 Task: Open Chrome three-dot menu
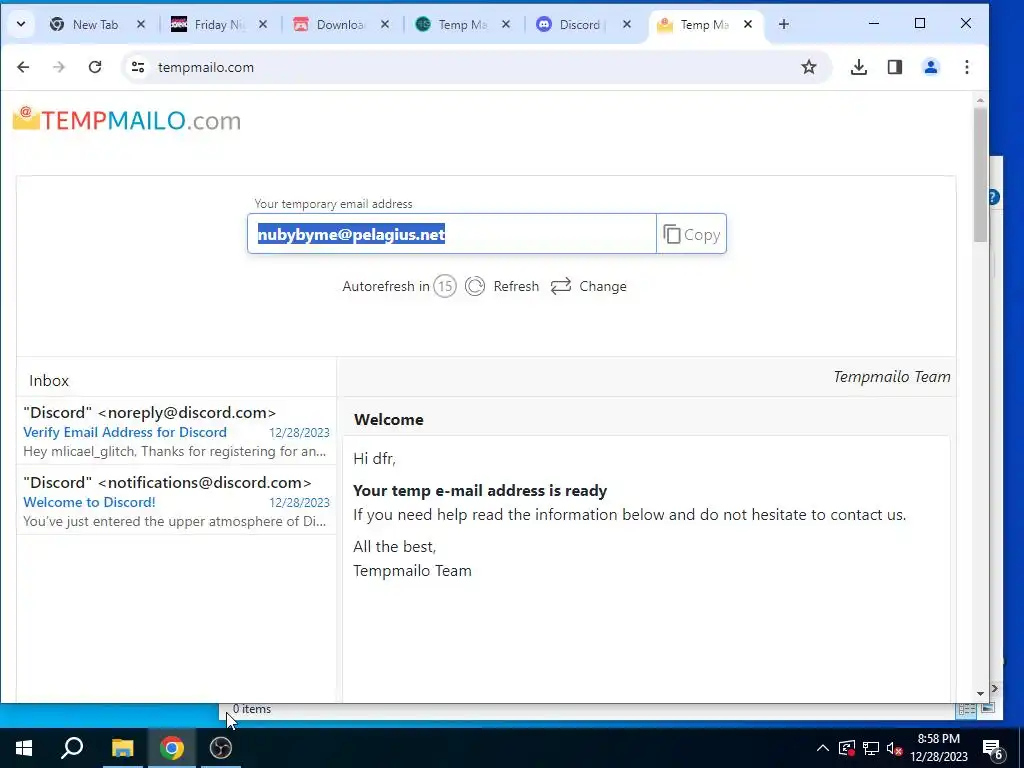click(967, 67)
